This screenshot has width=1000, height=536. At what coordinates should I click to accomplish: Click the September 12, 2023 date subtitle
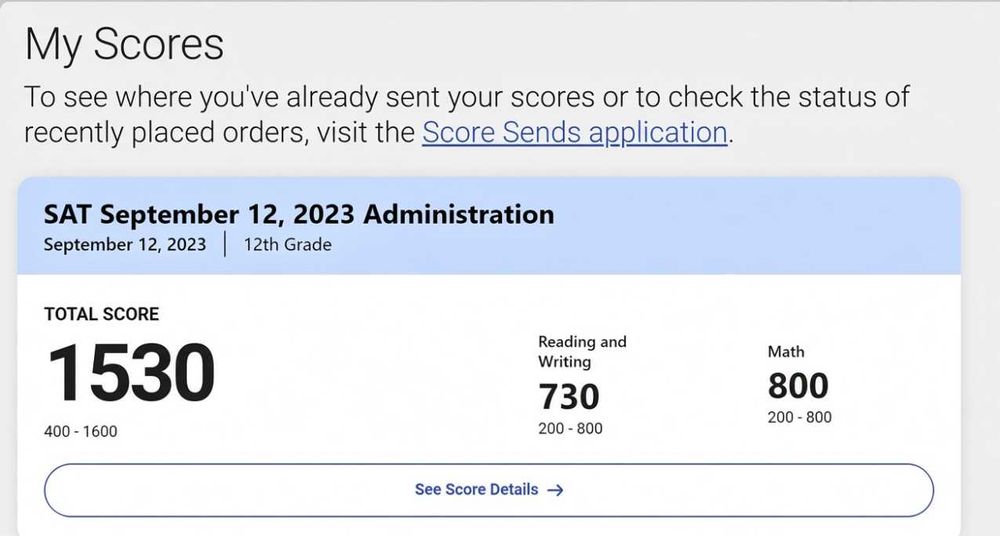[x=125, y=245]
